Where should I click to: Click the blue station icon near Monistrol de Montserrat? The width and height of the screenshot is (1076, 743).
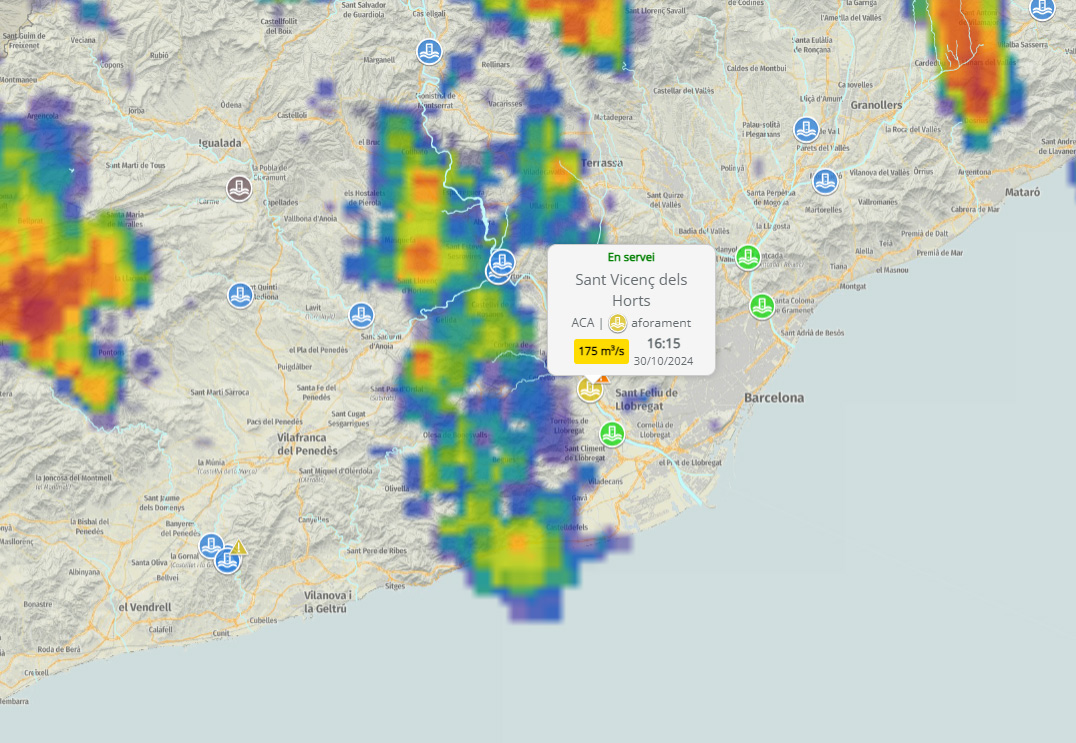point(429,52)
